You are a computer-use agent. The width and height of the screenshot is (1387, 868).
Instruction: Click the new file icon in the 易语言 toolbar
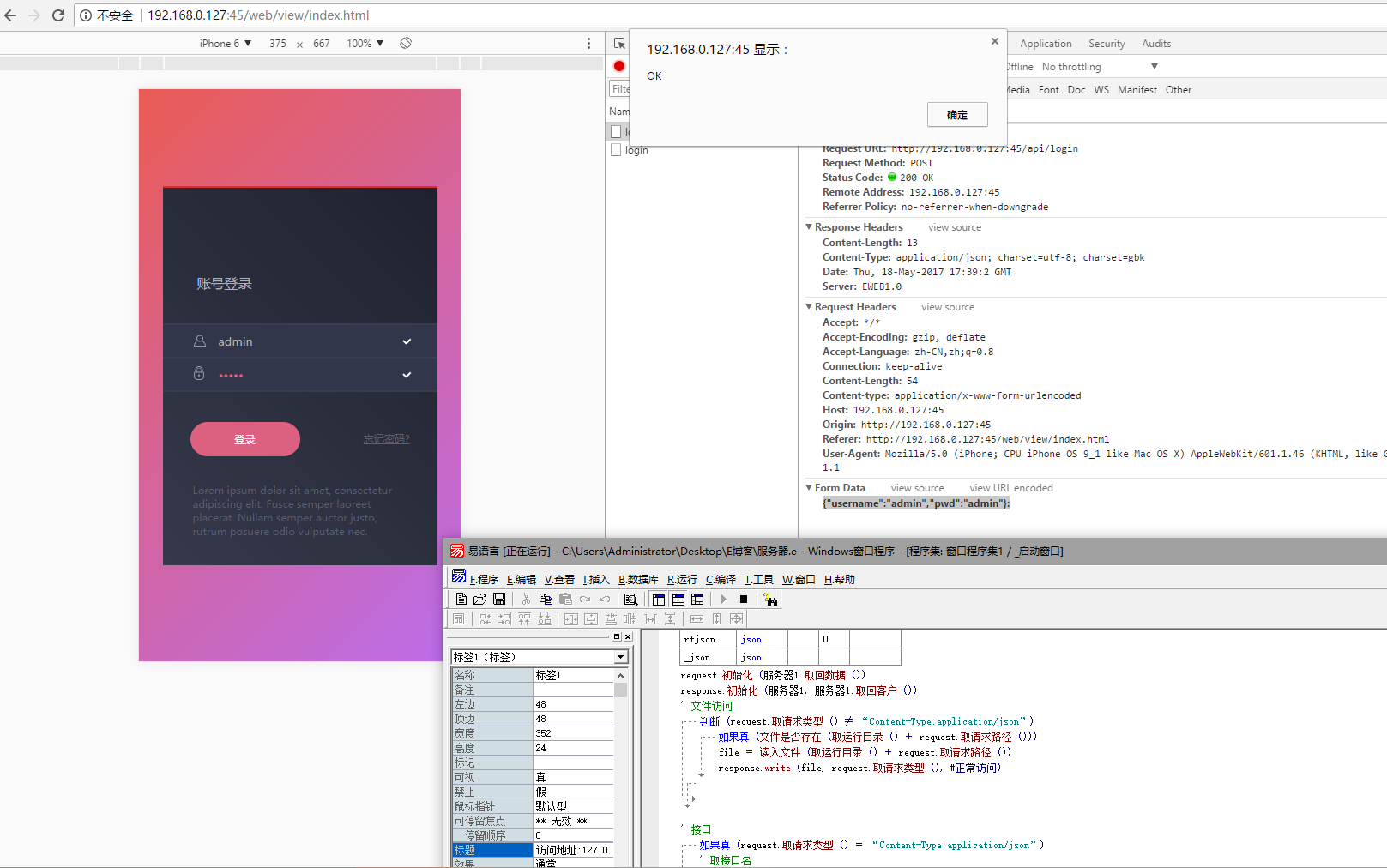pyautogui.click(x=461, y=600)
